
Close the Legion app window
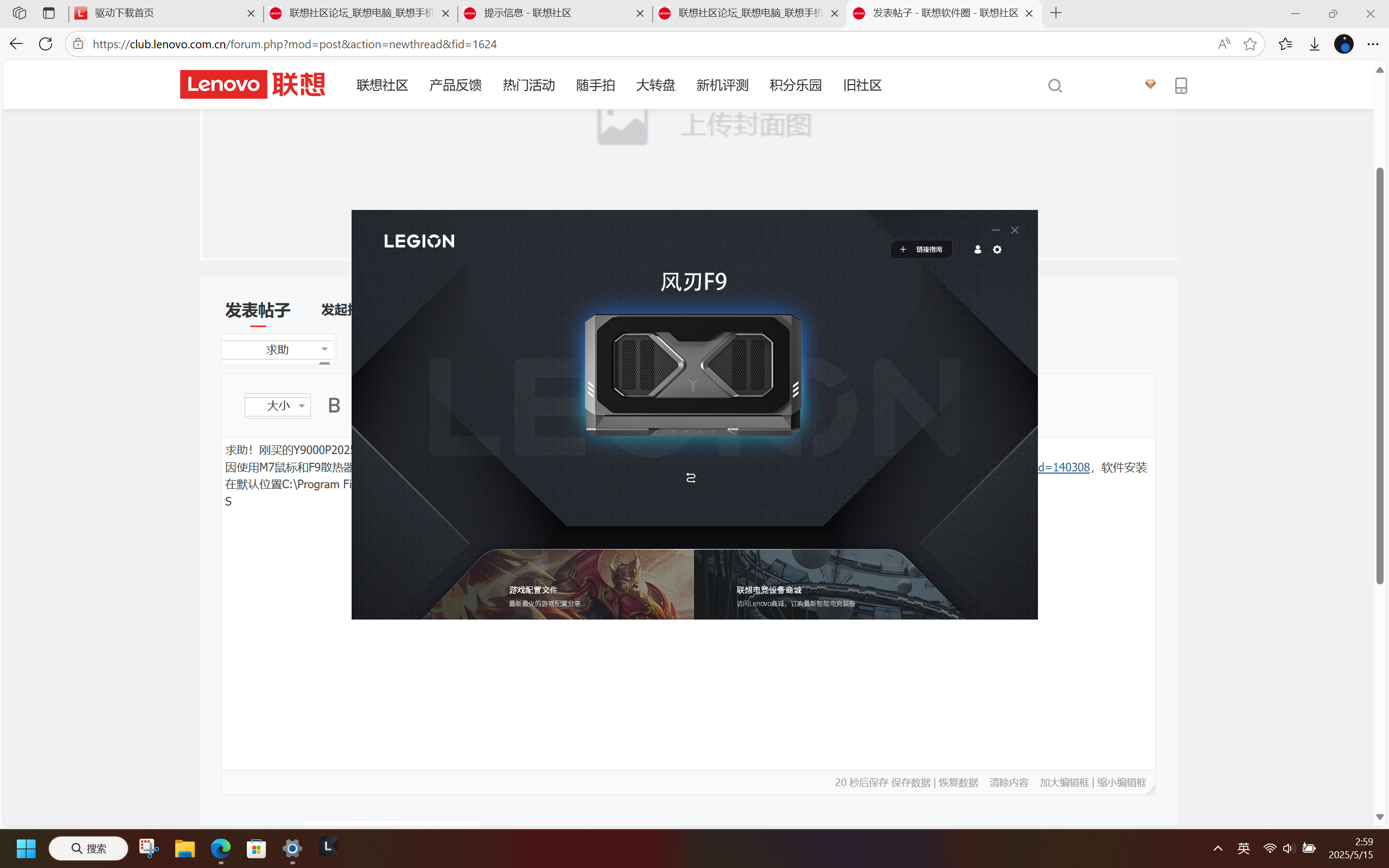(x=1015, y=230)
